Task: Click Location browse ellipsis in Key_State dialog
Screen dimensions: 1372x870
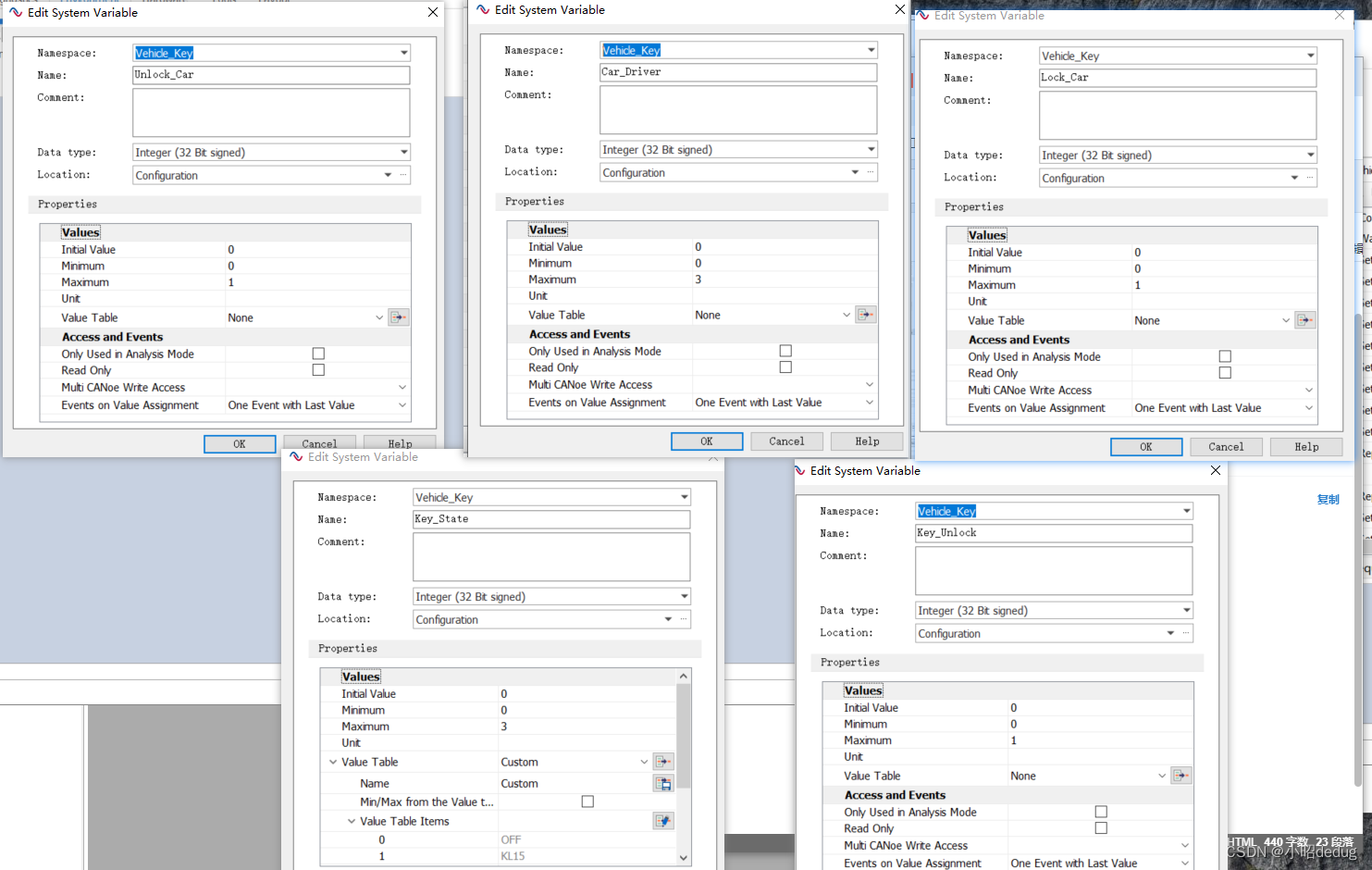Action: point(684,619)
